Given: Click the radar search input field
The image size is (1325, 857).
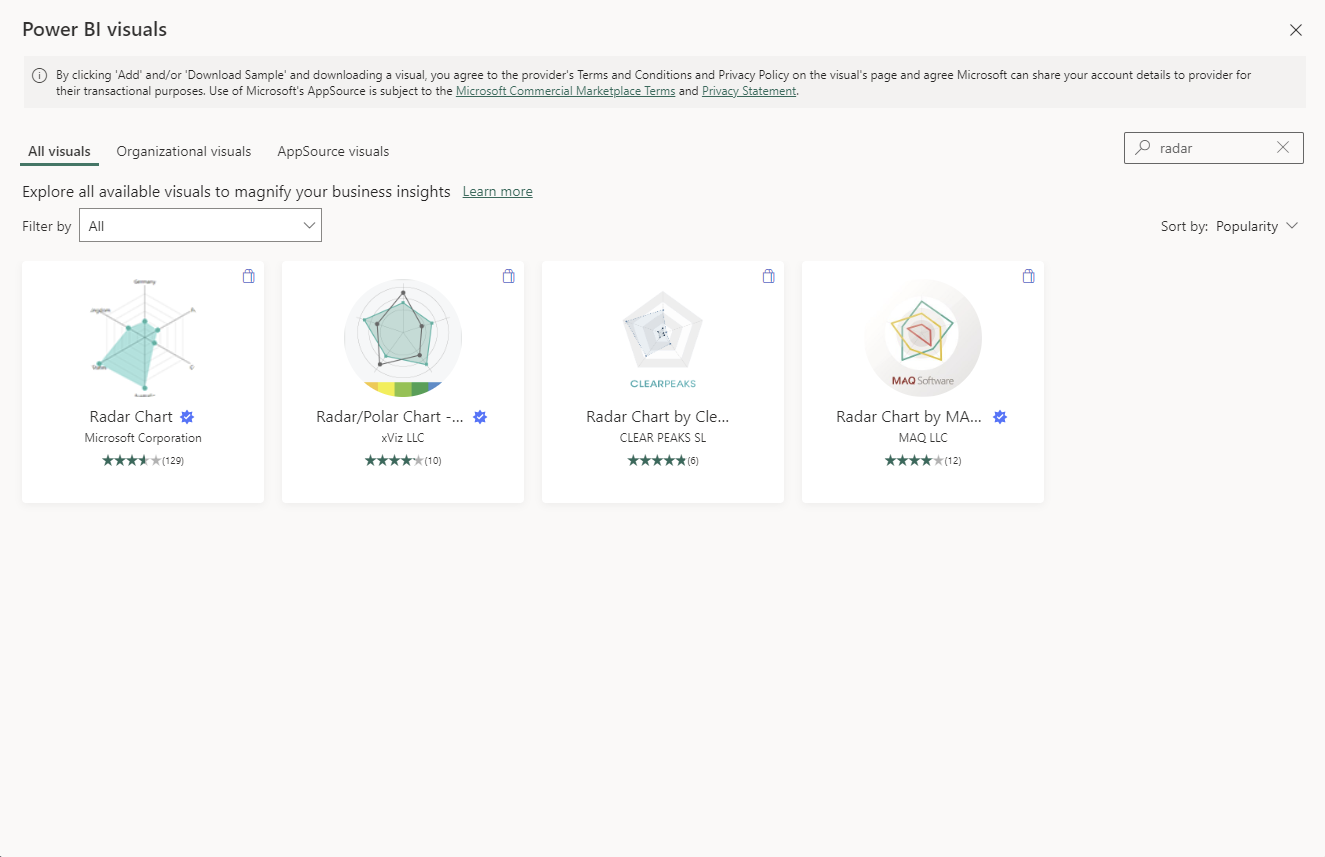Looking at the screenshot, I should click(1210, 148).
